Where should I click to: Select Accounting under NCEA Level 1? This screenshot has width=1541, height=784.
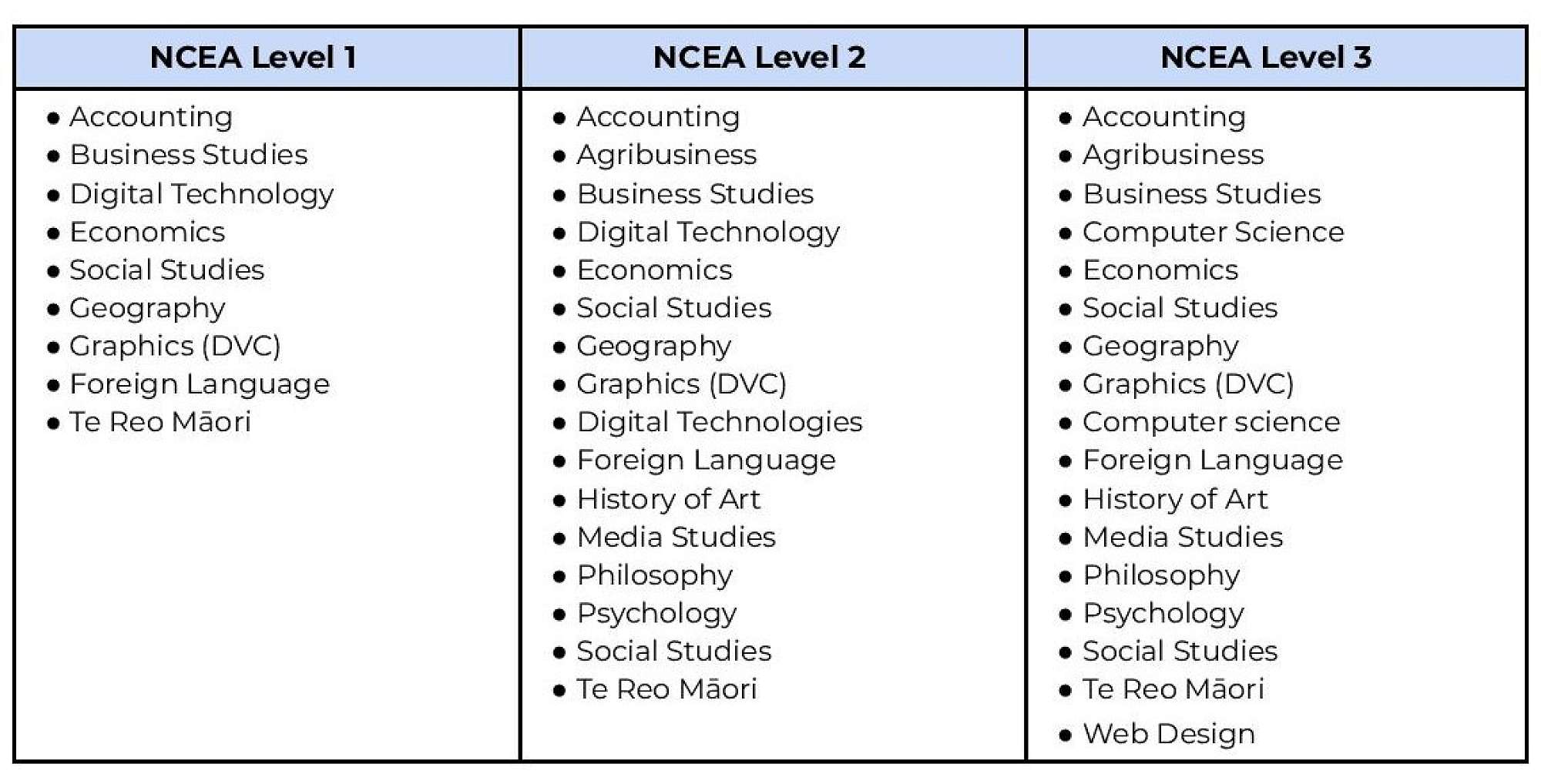[151, 117]
